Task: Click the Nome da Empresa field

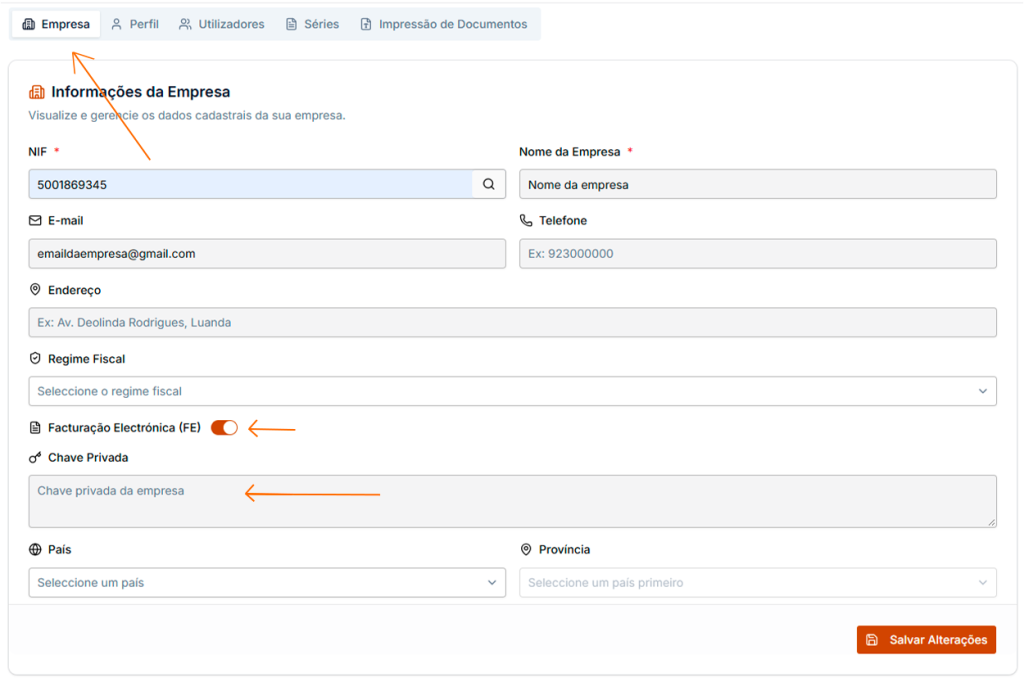Action: 758,184
